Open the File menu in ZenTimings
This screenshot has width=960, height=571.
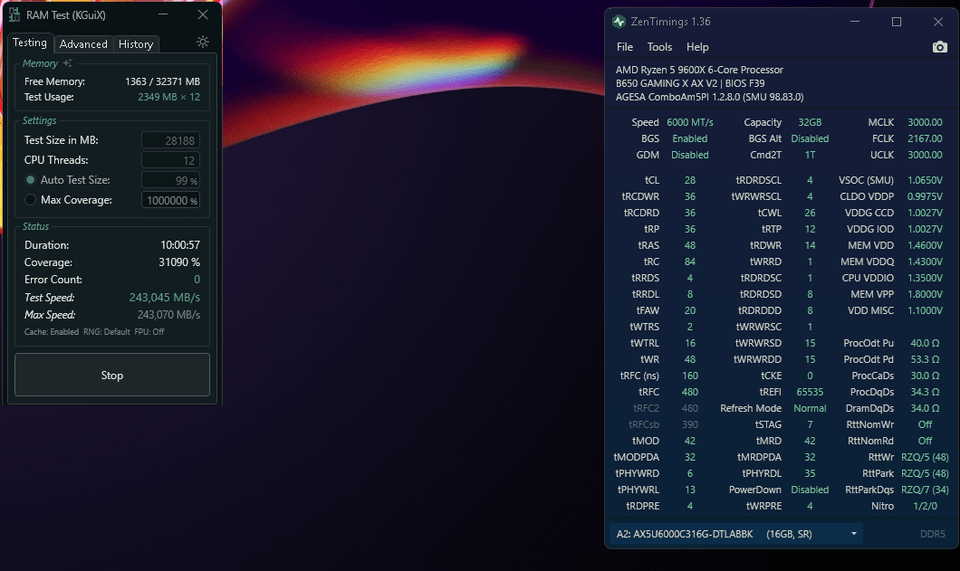tap(625, 47)
